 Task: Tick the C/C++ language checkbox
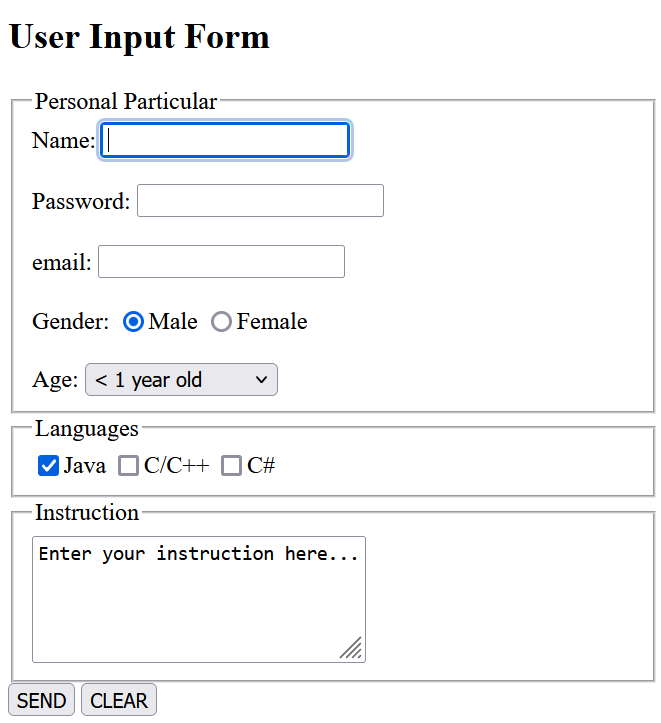click(x=128, y=465)
